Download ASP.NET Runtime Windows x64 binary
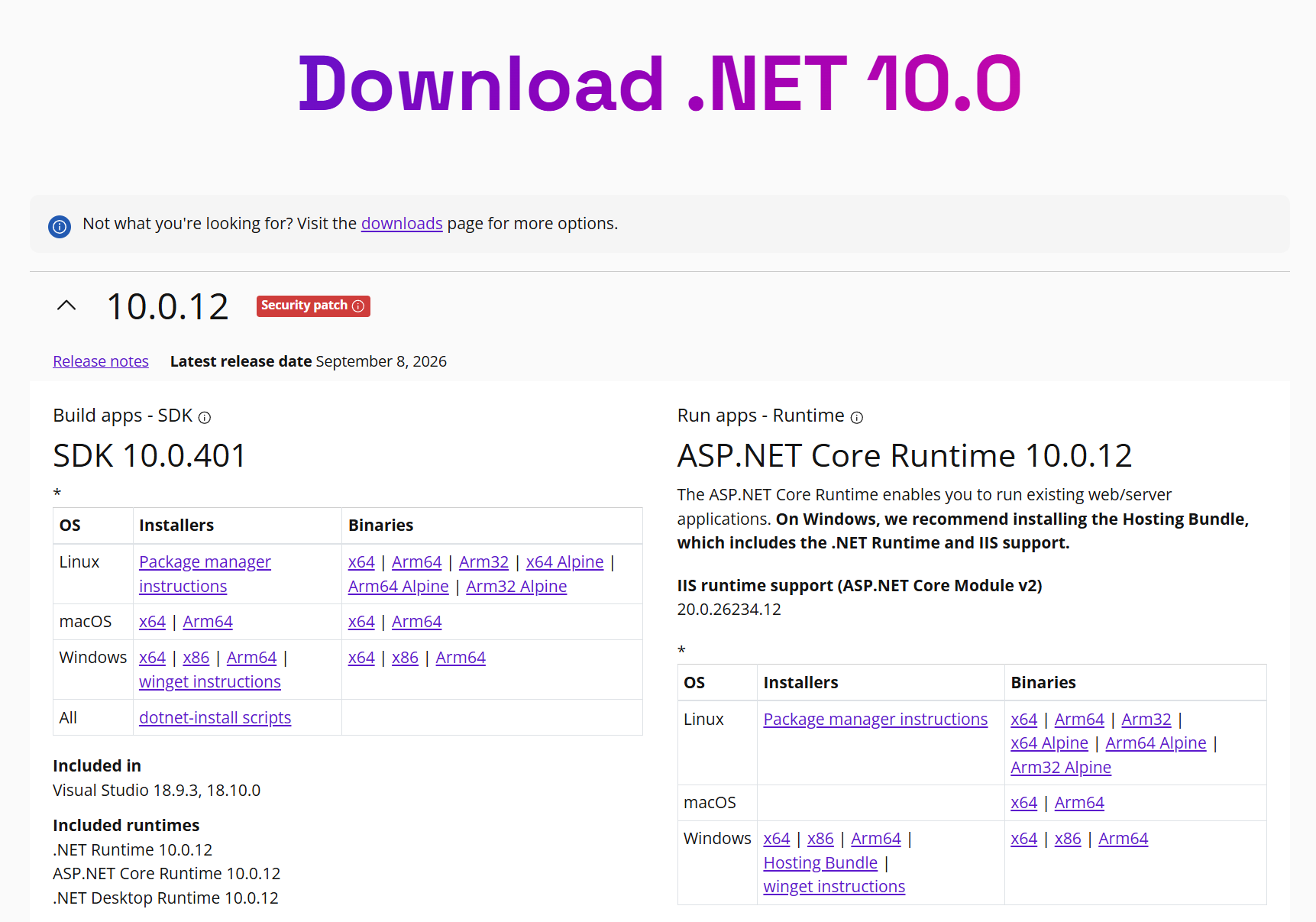The image size is (1316, 922). click(1024, 839)
